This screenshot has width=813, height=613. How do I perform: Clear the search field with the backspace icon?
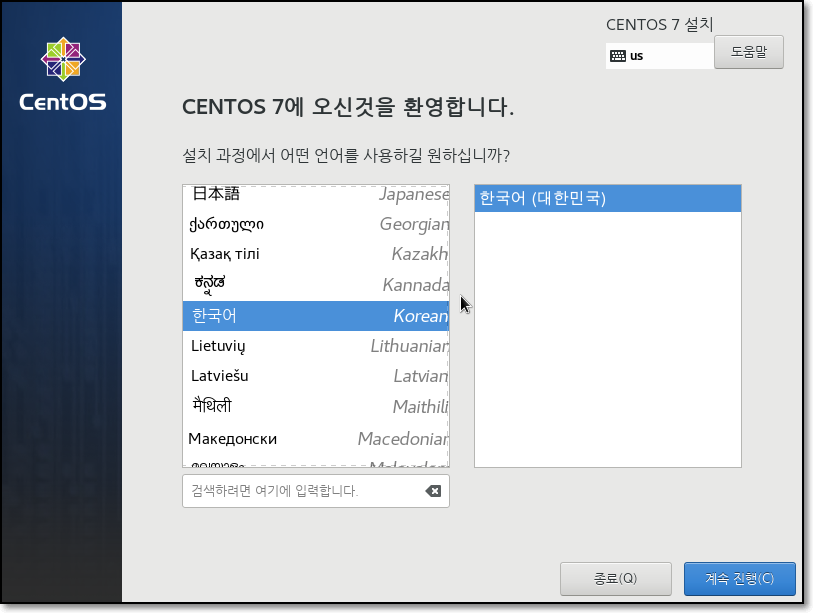pyautogui.click(x=433, y=491)
